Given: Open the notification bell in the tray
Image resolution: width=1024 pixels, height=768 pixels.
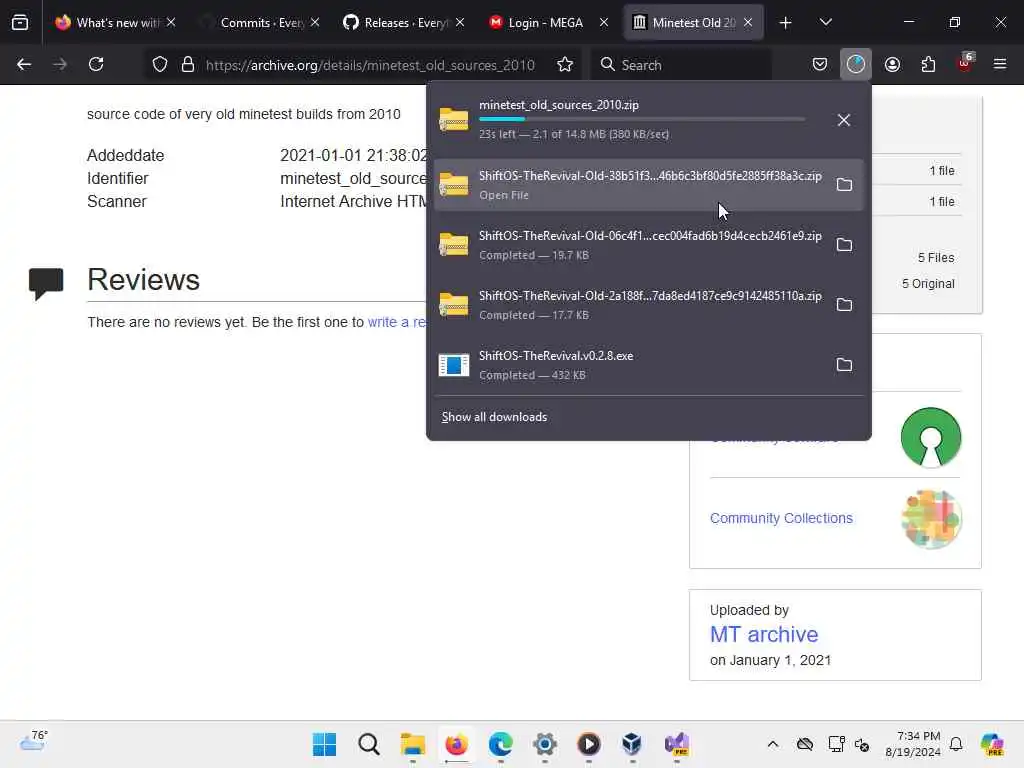Looking at the screenshot, I should 956,744.
